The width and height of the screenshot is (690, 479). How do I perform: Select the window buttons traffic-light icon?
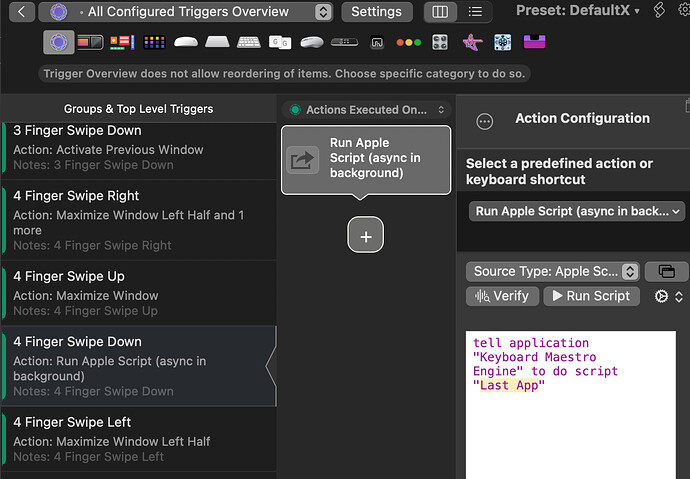(x=409, y=43)
